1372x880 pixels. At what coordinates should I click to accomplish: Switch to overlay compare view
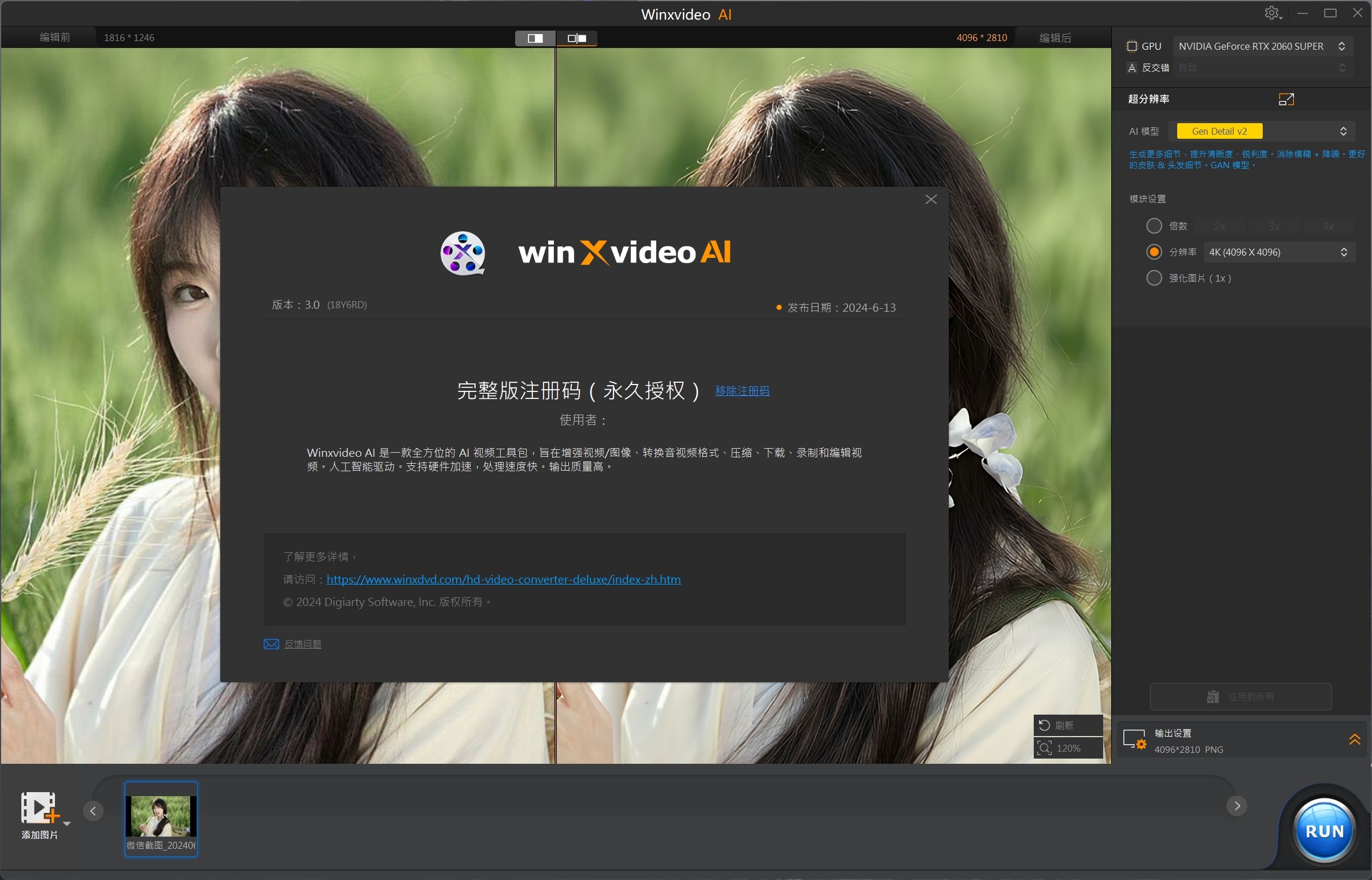576,38
